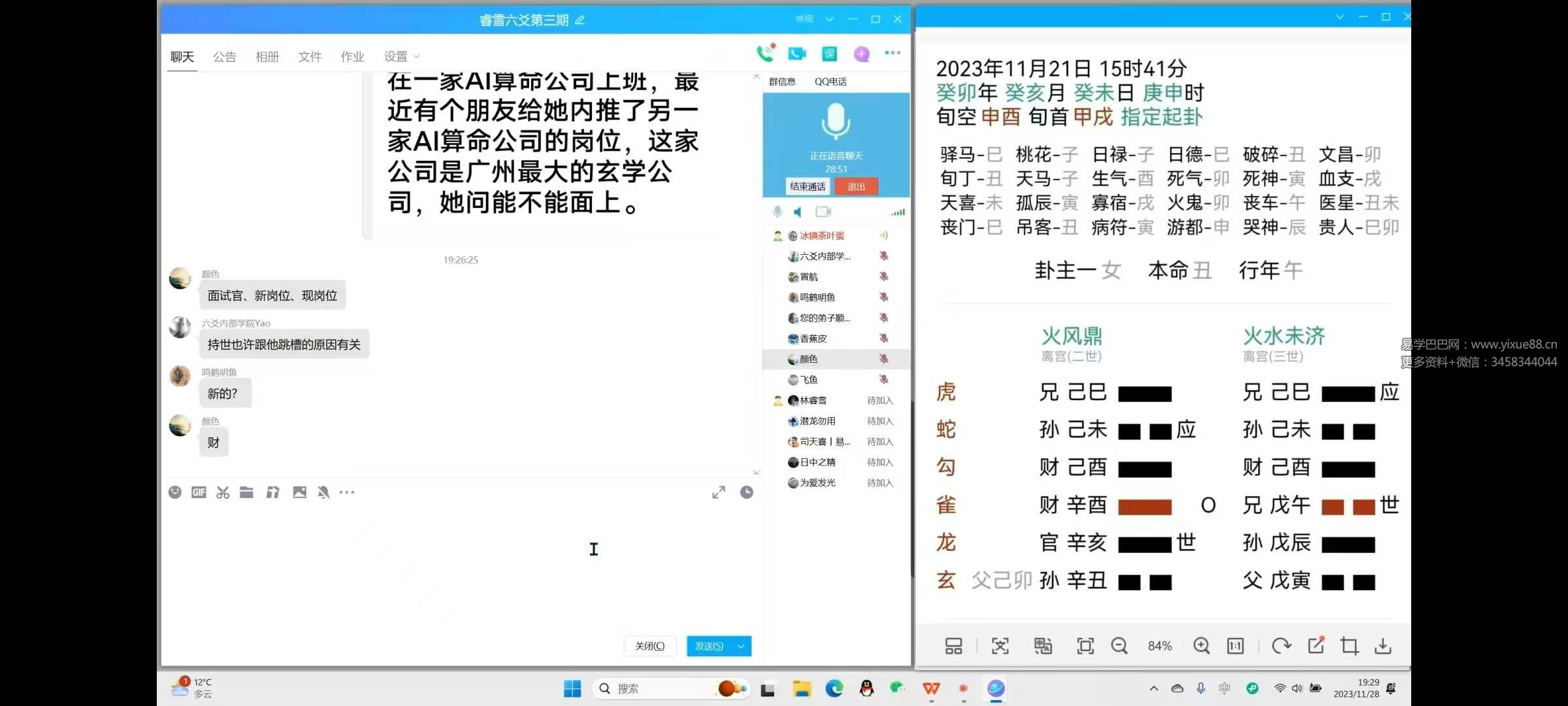Viewport: 1568px width, 706px height.
Task: Expand the send button dropdown arrow
Action: [741, 646]
